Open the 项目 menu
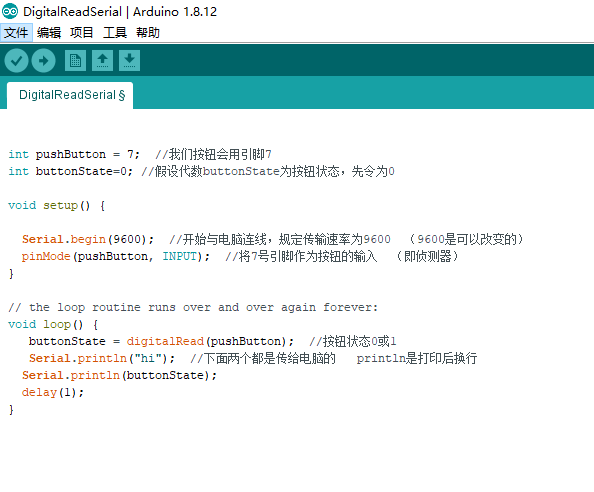Screen dimensions: 594x492 click(81, 33)
